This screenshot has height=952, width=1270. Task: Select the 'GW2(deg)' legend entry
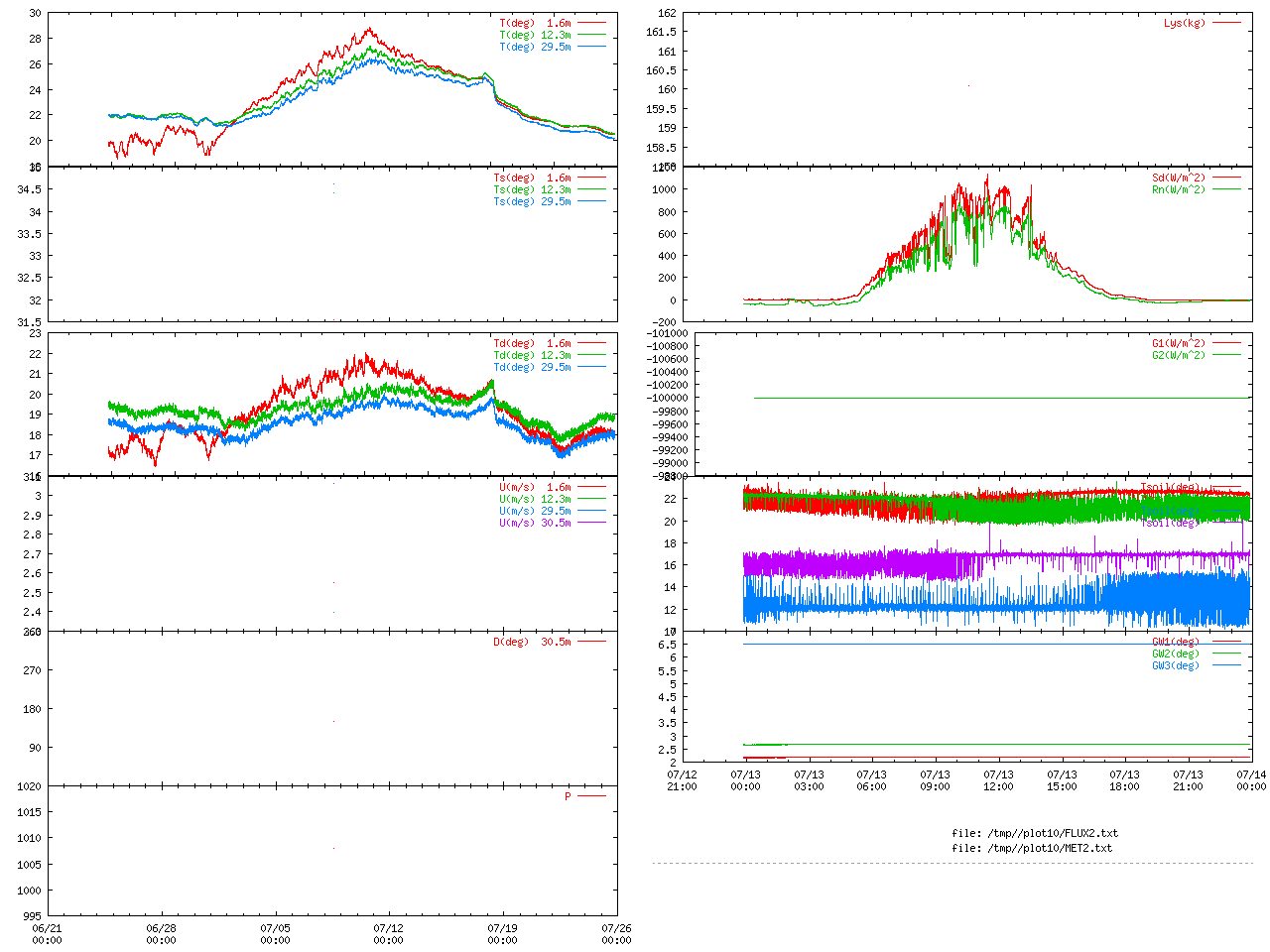[x=1176, y=654]
